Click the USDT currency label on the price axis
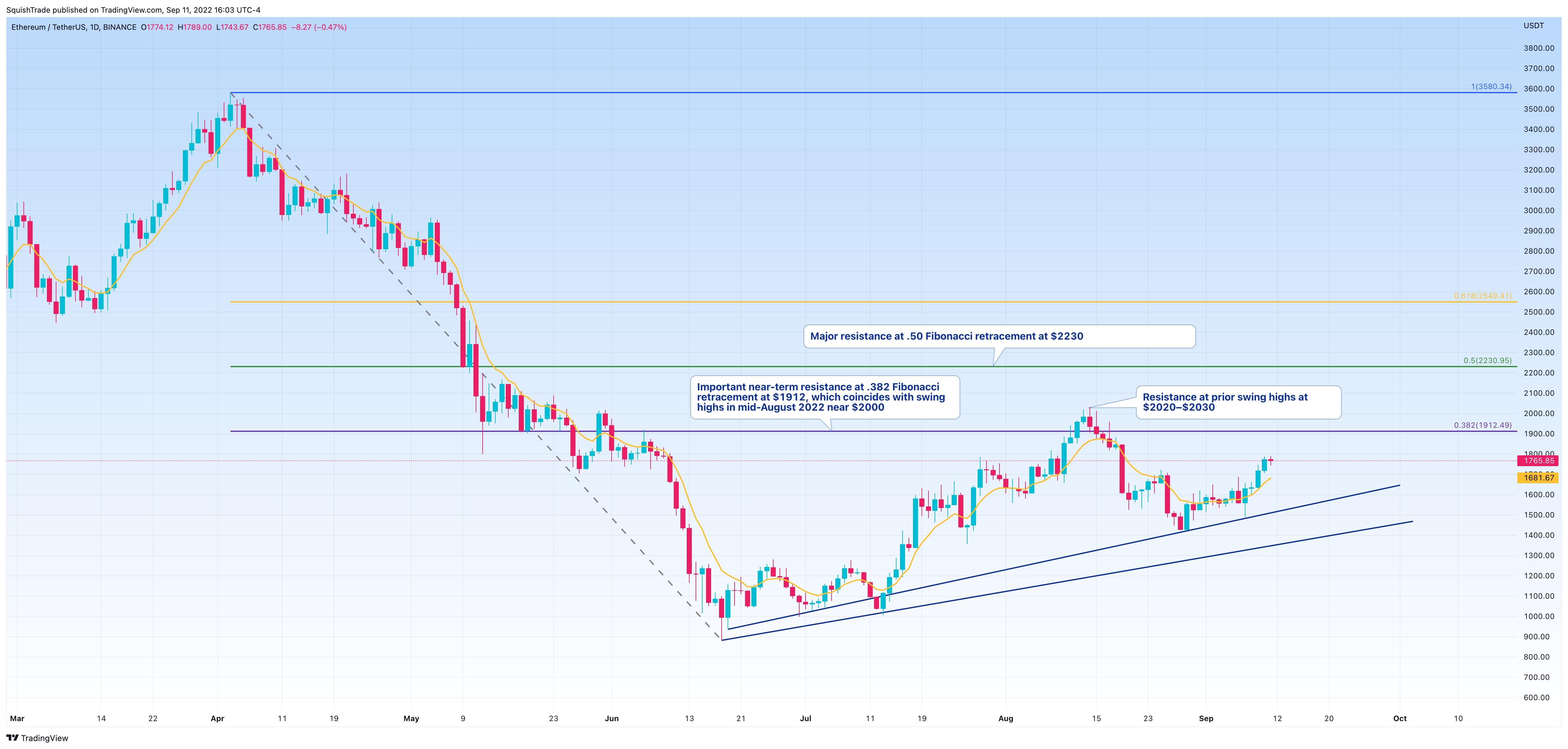The height and width of the screenshot is (749, 1568). [1534, 26]
